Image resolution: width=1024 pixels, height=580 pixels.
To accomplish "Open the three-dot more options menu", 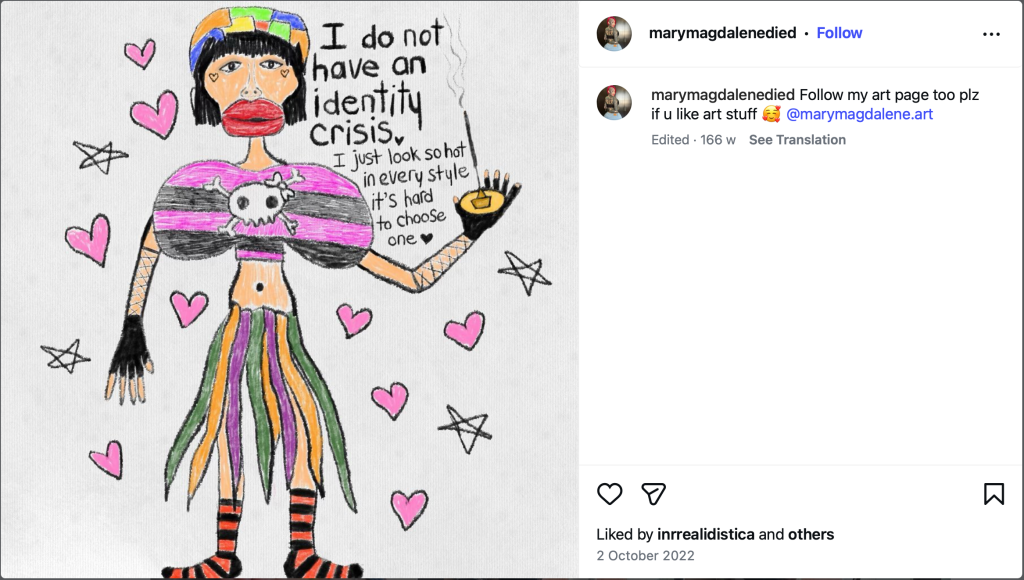I will (991, 34).
